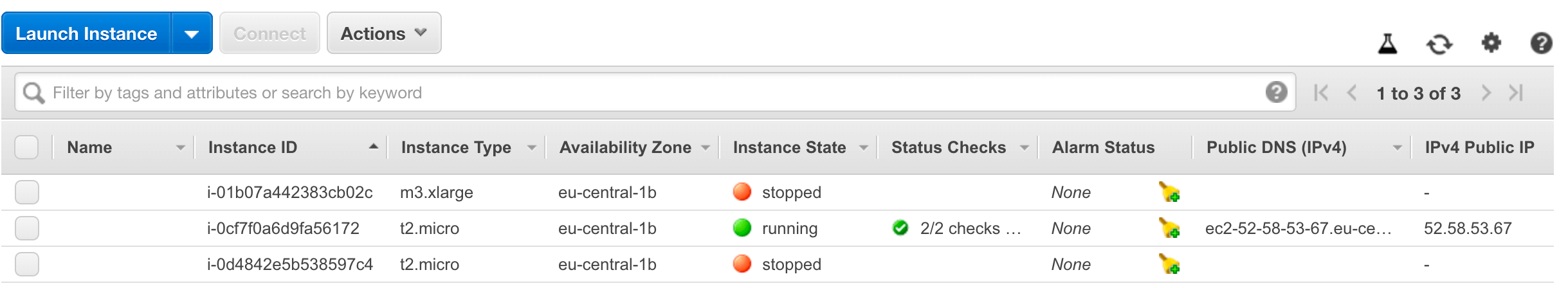Image resolution: width=1568 pixels, height=288 pixels.
Task: Open the help question mark icon at top right
Action: (1541, 43)
